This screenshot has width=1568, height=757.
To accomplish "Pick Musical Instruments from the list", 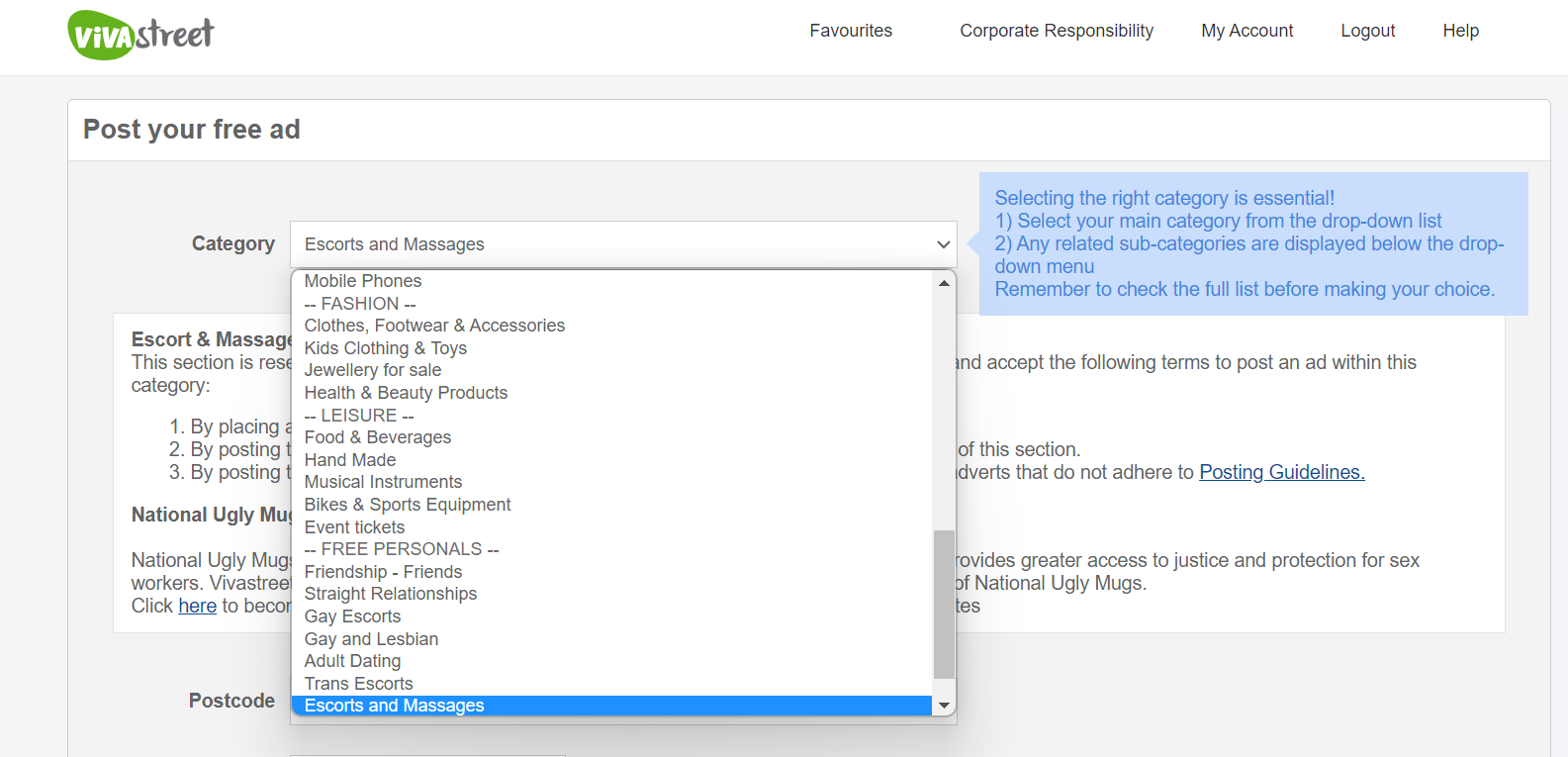I will point(611,482).
